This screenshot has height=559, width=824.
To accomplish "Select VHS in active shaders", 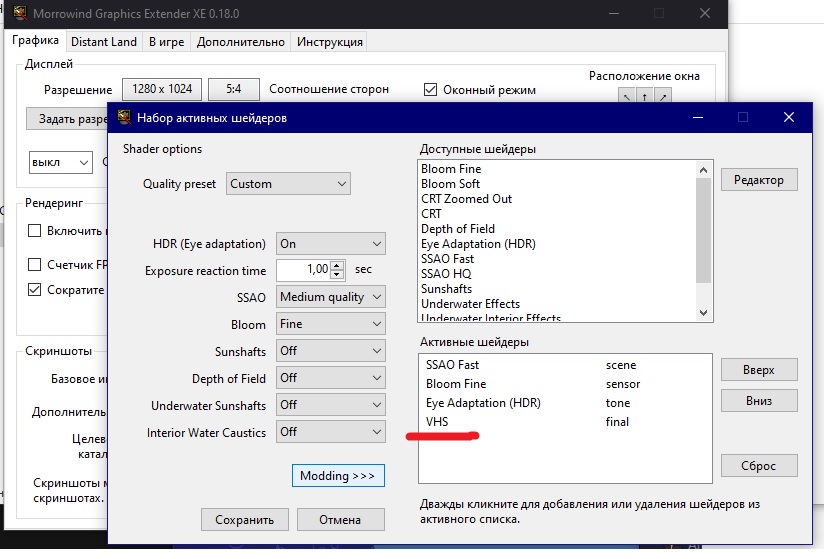I will point(565,422).
